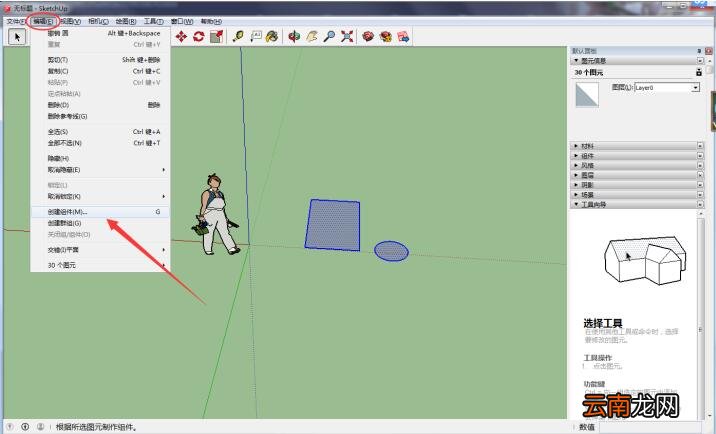Image resolution: width=716 pixels, height=434 pixels.
Task: Click first round status bar icon
Action: pyautogui.click(x=10, y=427)
